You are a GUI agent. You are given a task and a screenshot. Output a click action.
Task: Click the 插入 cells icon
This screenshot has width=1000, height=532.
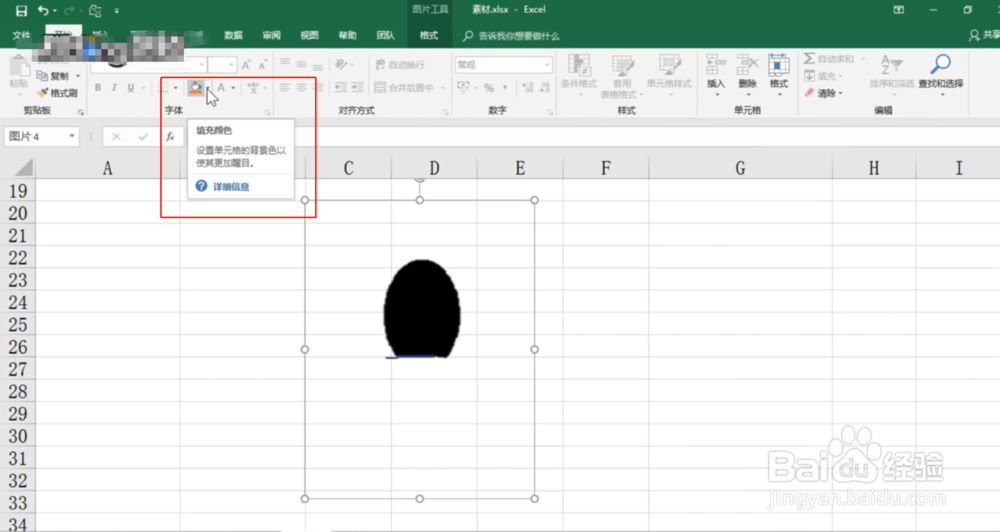(716, 66)
